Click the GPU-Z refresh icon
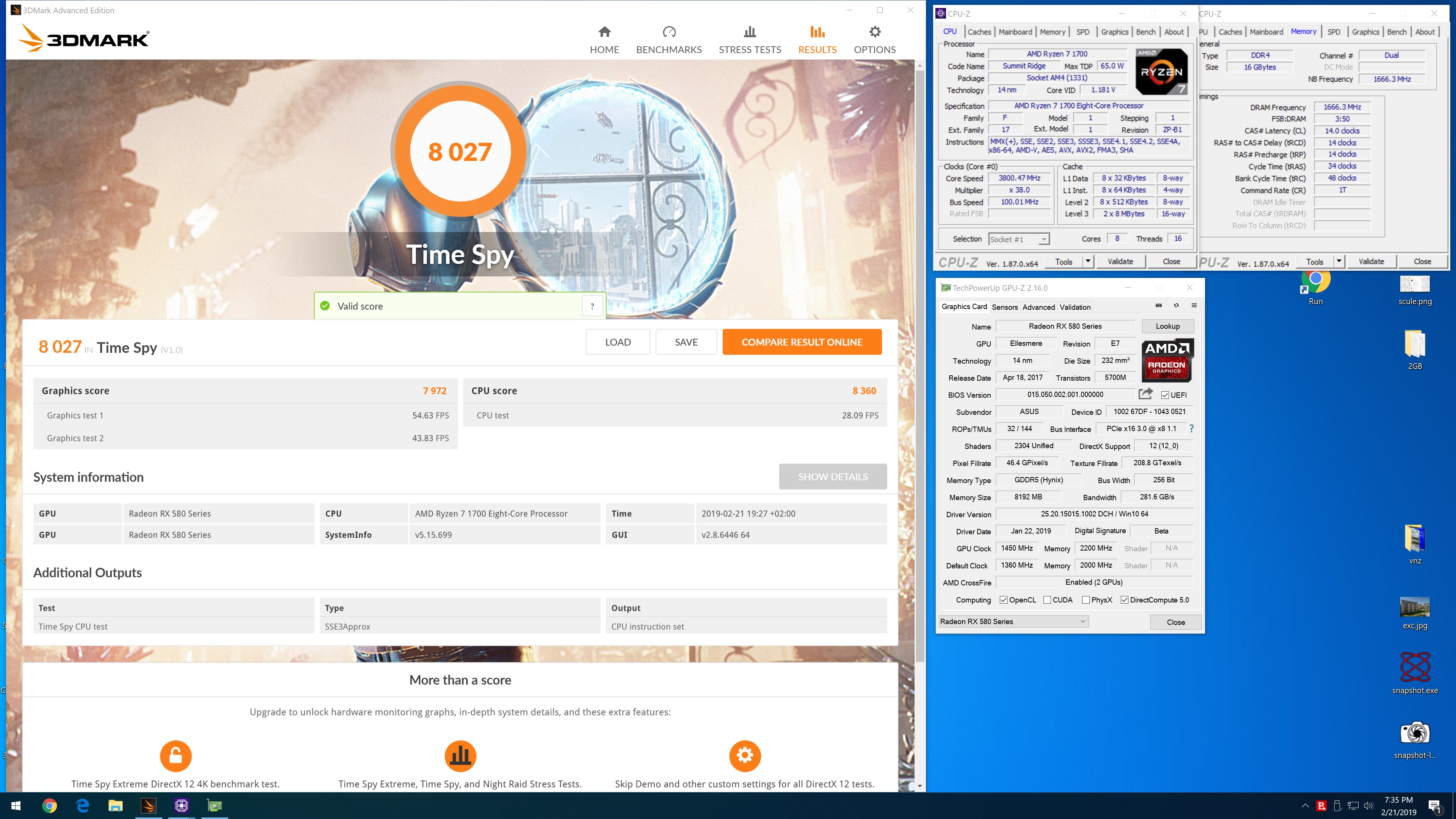 click(x=1176, y=306)
